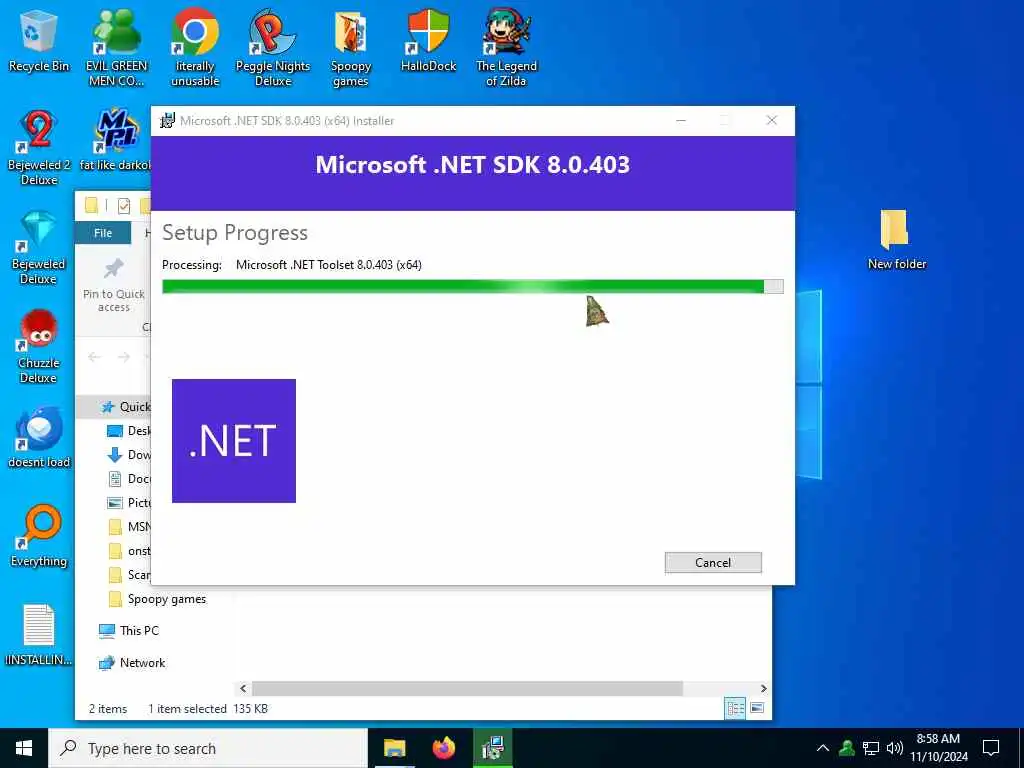Screen dimensions: 1024x768
Task: Launch the HalloDock shortcut
Action: click(x=428, y=40)
